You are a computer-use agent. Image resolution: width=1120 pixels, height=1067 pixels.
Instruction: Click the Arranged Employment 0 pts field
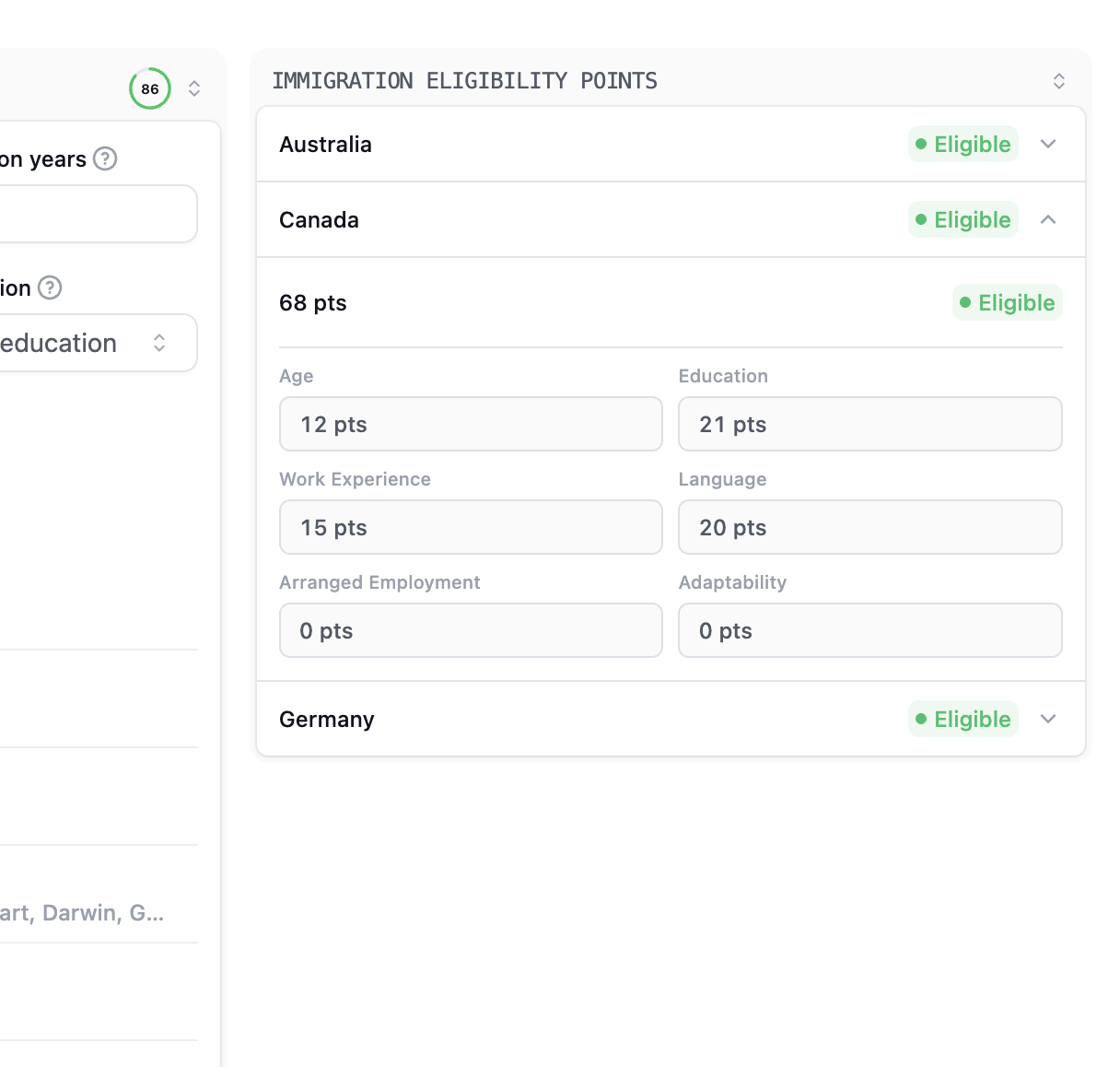[471, 630]
